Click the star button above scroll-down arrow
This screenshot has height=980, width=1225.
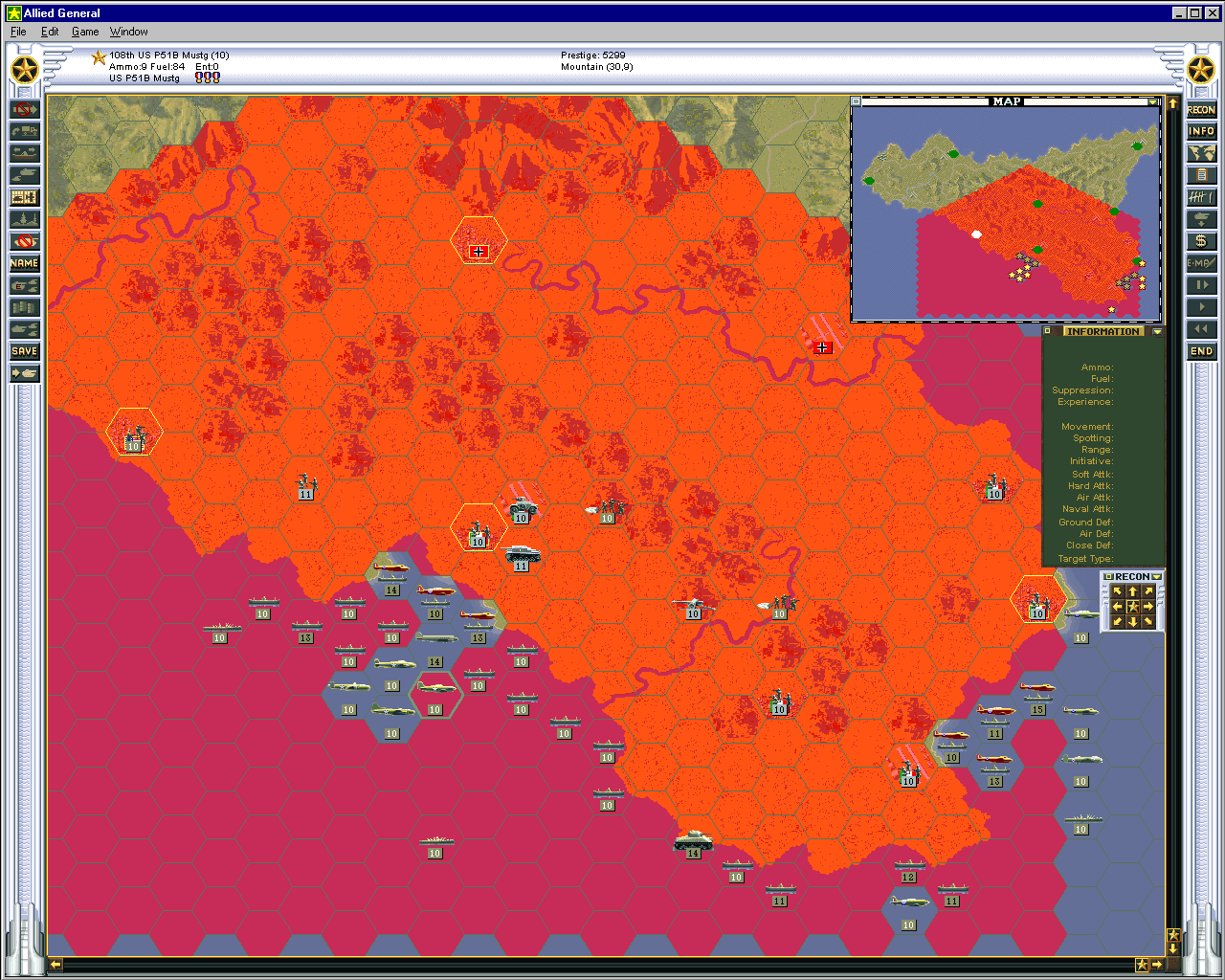point(1173,935)
